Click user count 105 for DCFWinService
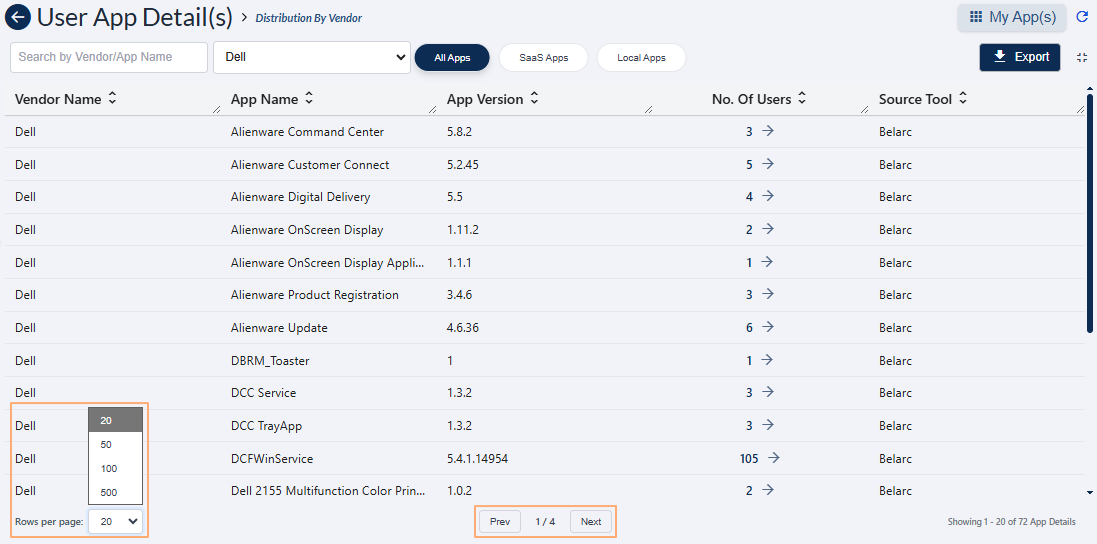This screenshot has height=544, width=1097. coord(749,459)
